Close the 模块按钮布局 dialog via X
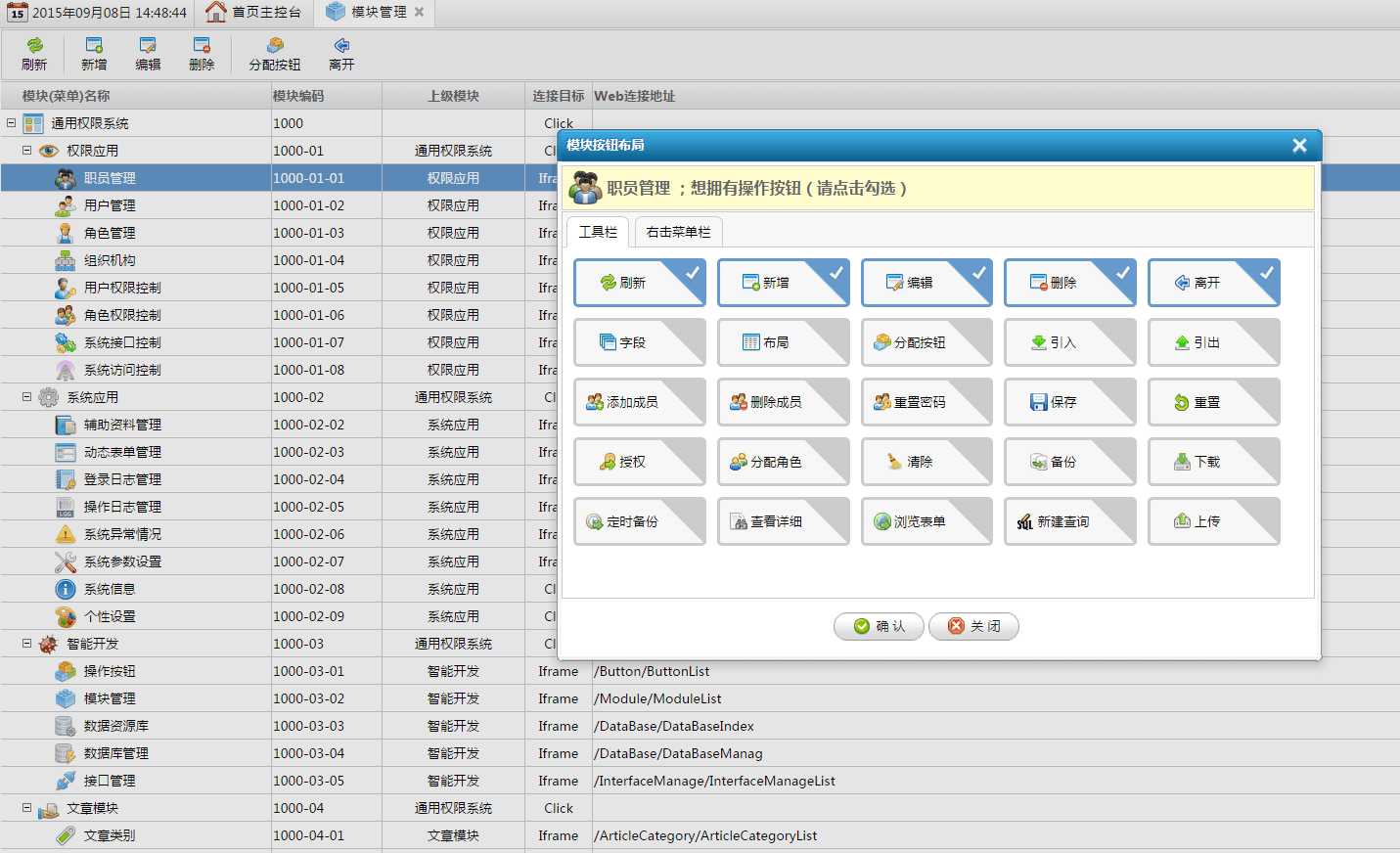This screenshot has height=853, width=1400. [x=1299, y=146]
